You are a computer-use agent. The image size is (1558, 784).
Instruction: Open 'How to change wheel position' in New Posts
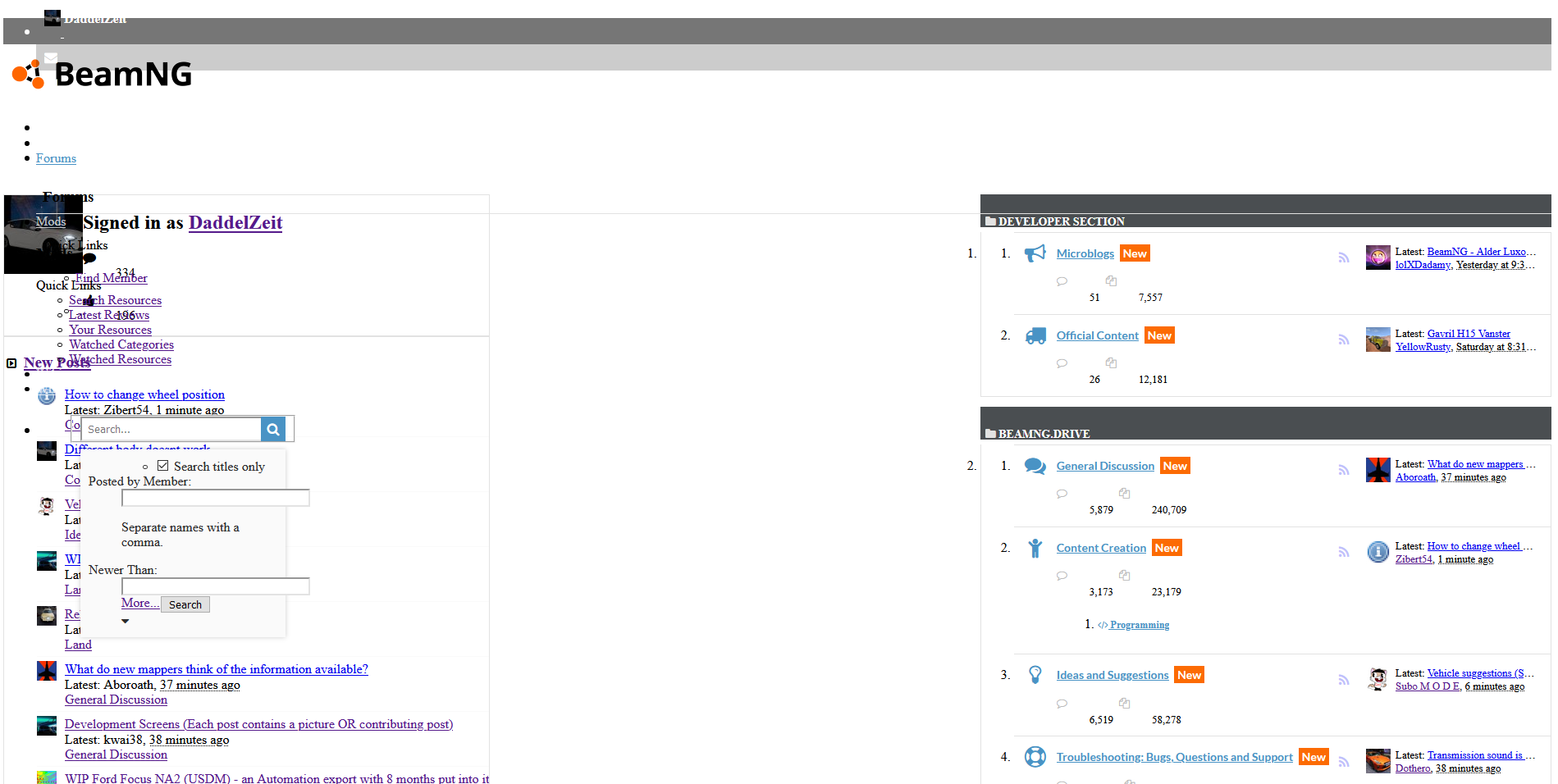145,394
